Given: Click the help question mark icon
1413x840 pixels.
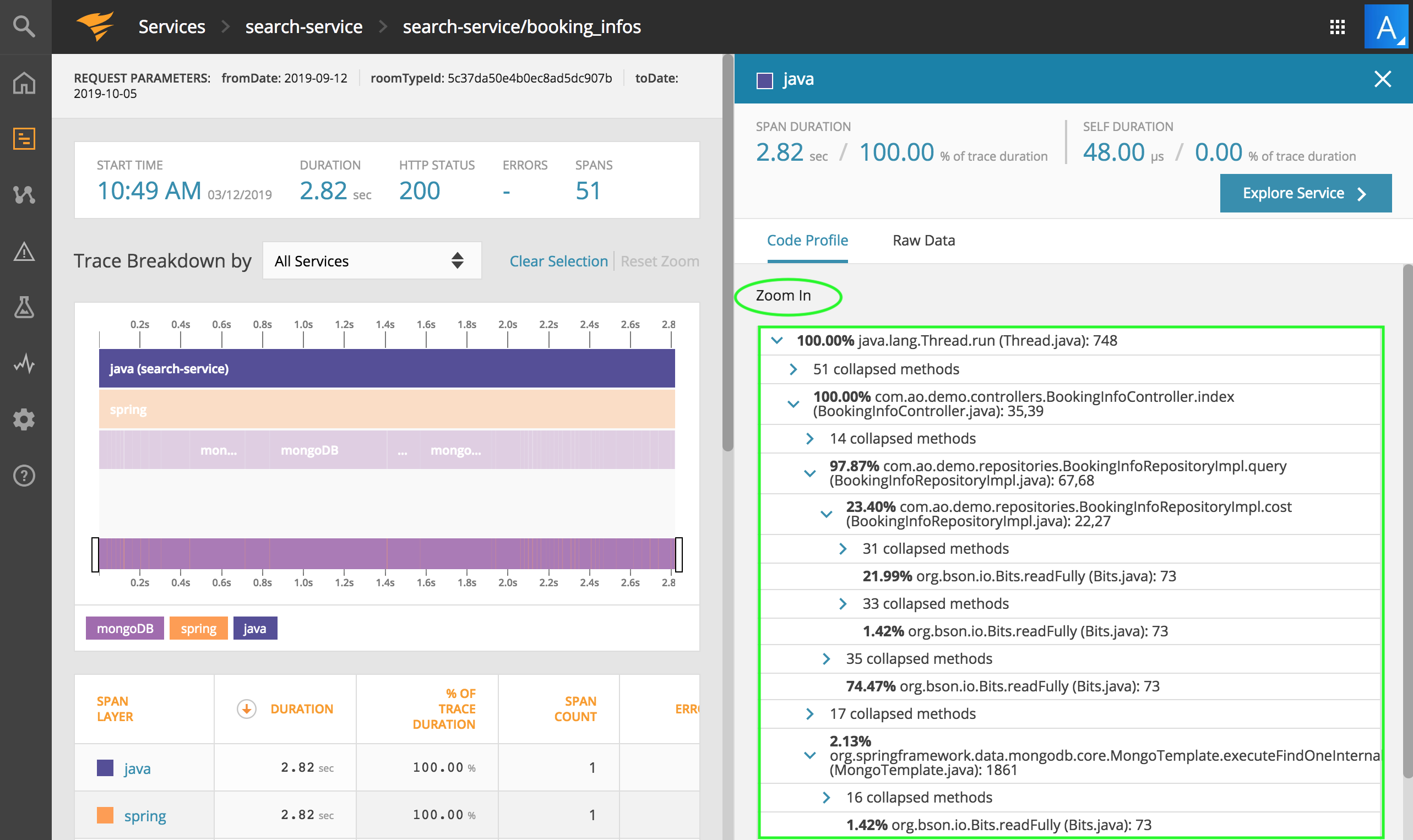Looking at the screenshot, I should [x=24, y=476].
